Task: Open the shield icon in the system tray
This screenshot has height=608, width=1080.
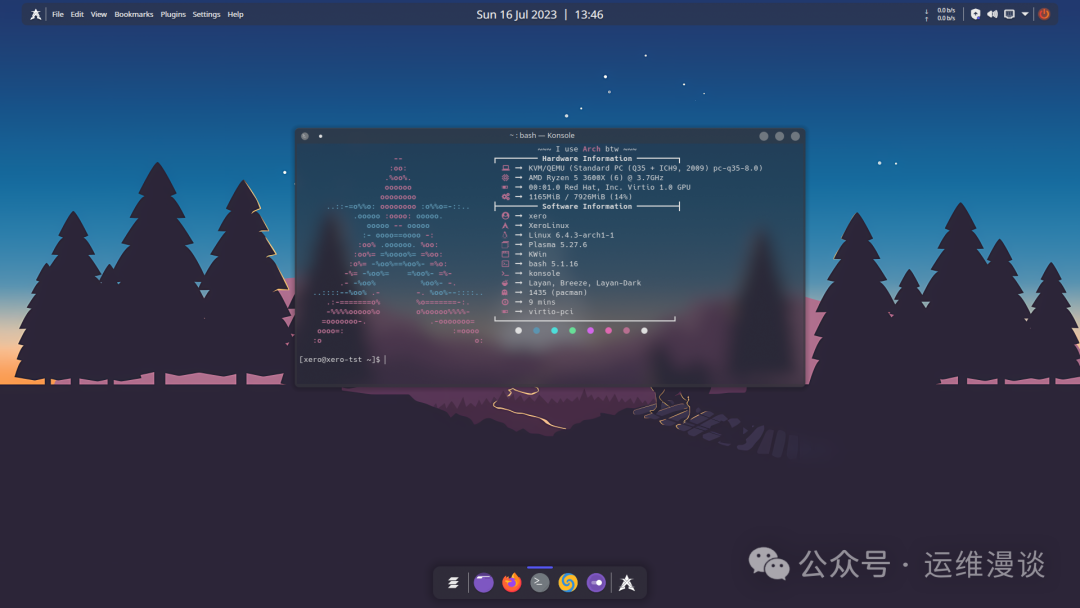Action: pos(975,13)
